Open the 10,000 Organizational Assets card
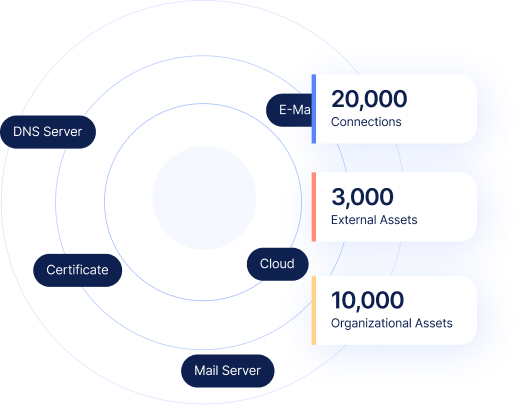The height and width of the screenshot is (405, 525). (x=394, y=310)
